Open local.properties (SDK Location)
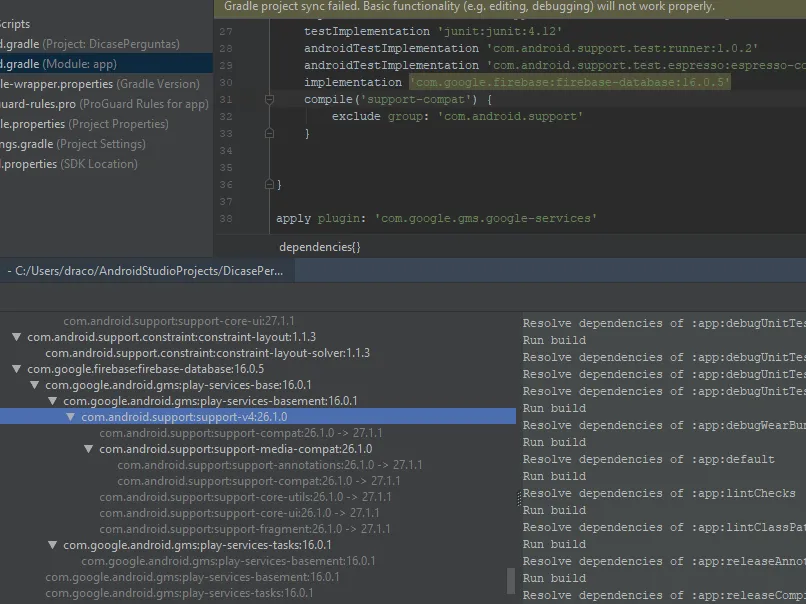Screen dimensions: 806x604 point(69,164)
